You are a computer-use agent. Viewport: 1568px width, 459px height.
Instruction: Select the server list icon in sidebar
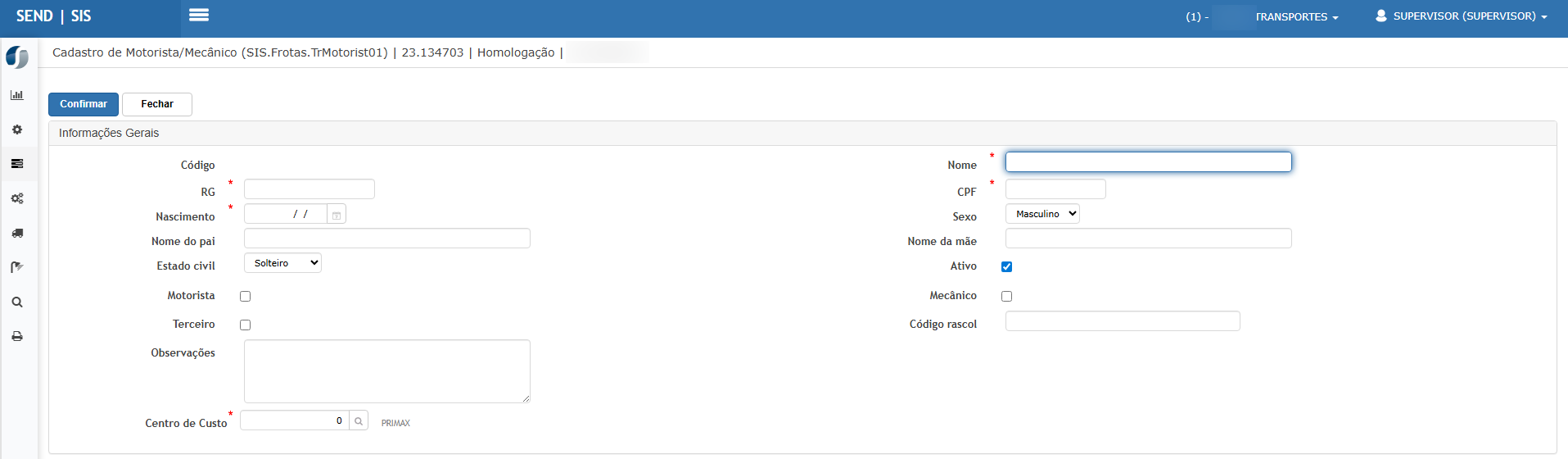pos(17,164)
